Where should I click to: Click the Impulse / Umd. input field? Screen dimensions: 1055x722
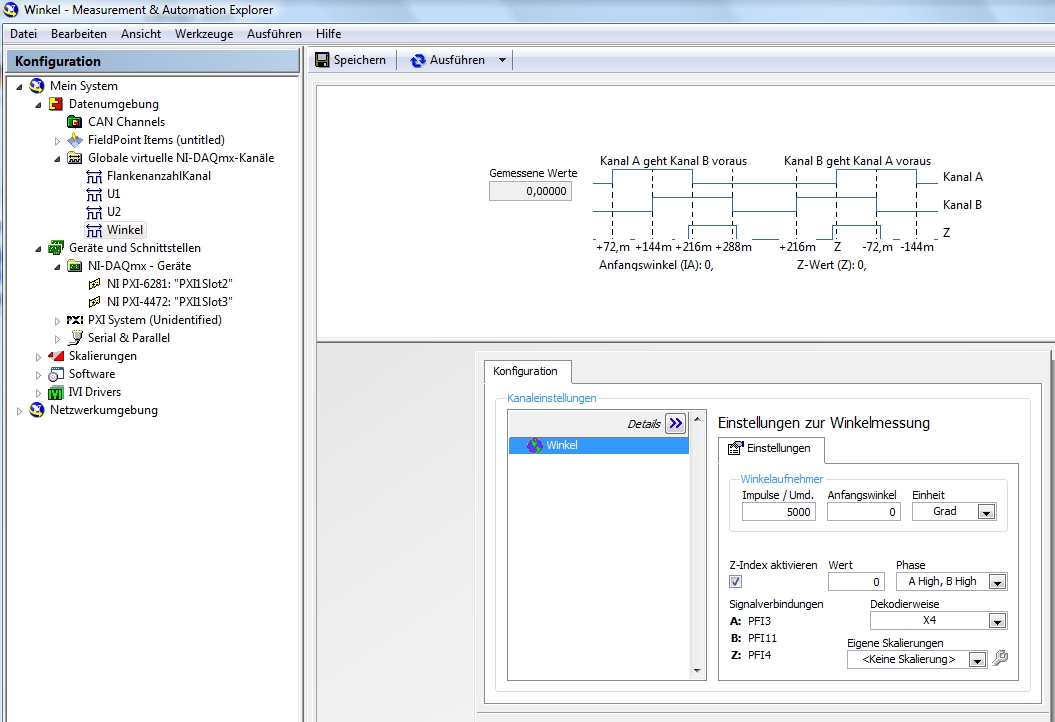click(778, 512)
